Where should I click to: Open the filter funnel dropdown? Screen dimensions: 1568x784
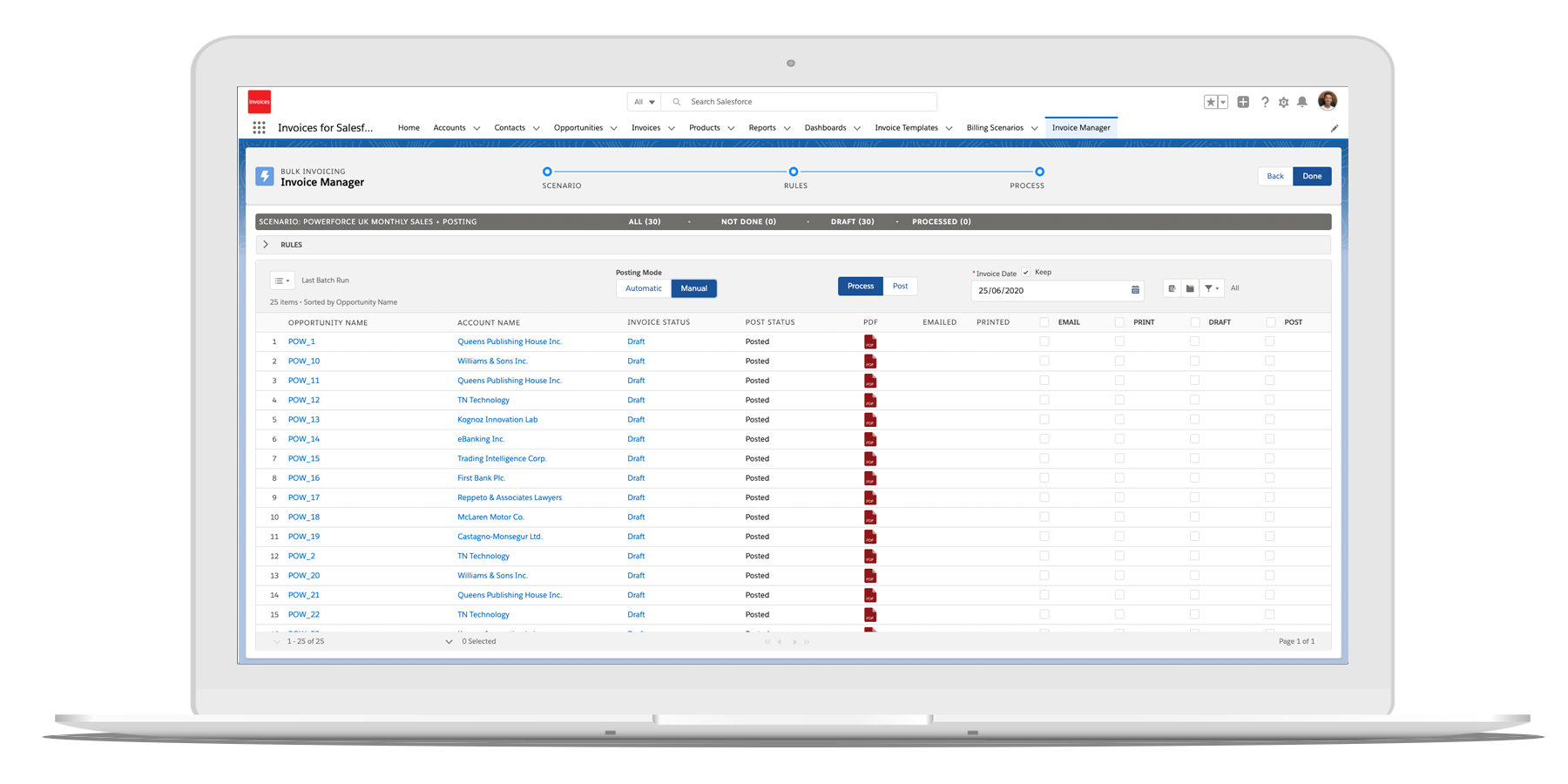1212,288
